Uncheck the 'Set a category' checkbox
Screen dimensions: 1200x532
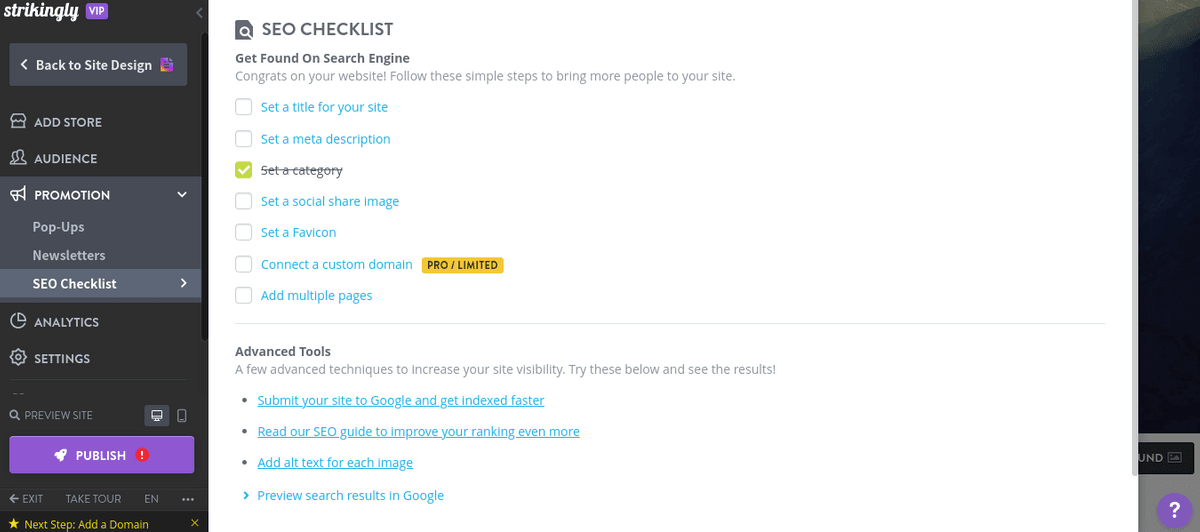pos(244,170)
